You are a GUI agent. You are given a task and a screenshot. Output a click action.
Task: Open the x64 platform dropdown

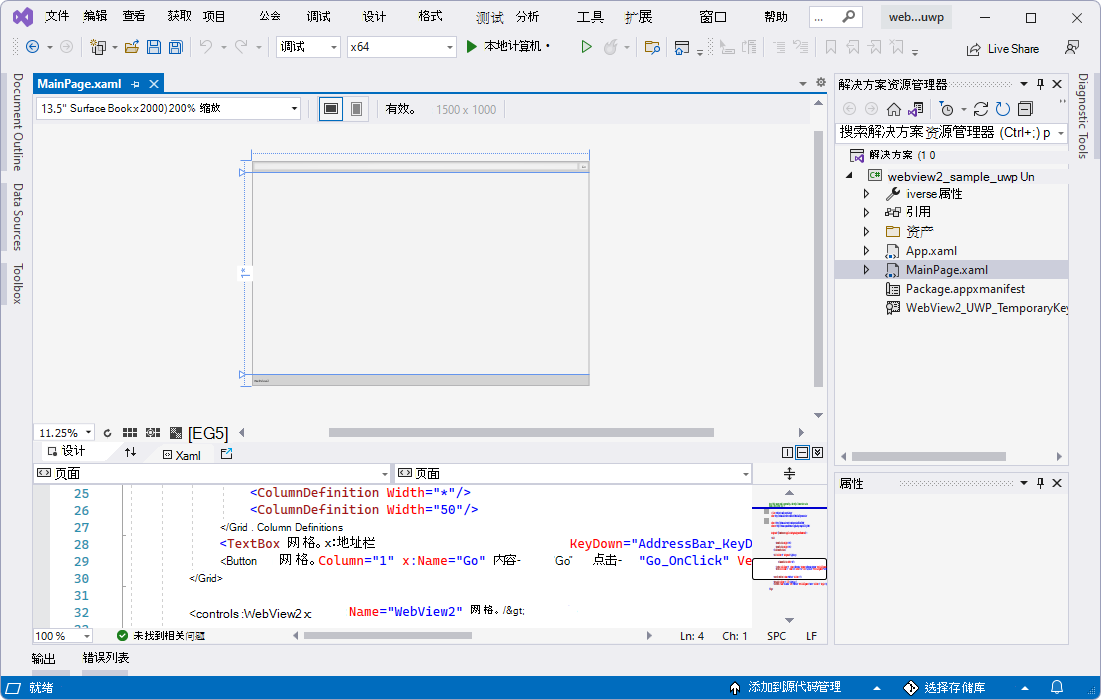pos(402,47)
